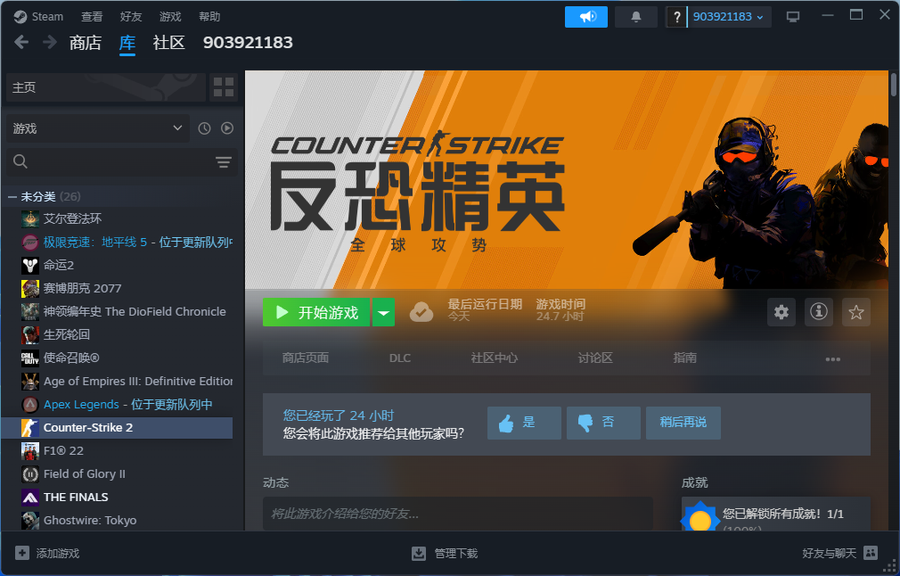Click the 稍后再说 button
The height and width of the screenshot is (576, 900).
683,423
